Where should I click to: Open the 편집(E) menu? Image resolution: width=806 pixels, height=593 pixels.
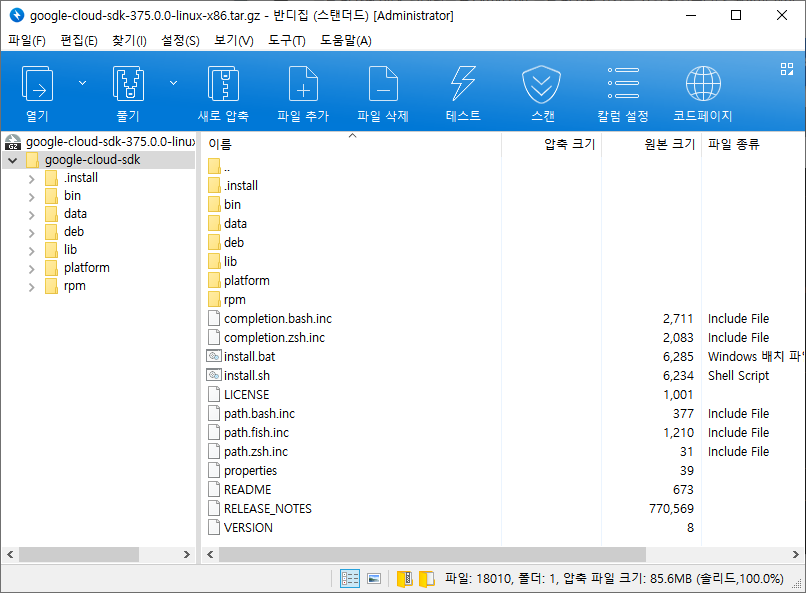coord(79,40)
